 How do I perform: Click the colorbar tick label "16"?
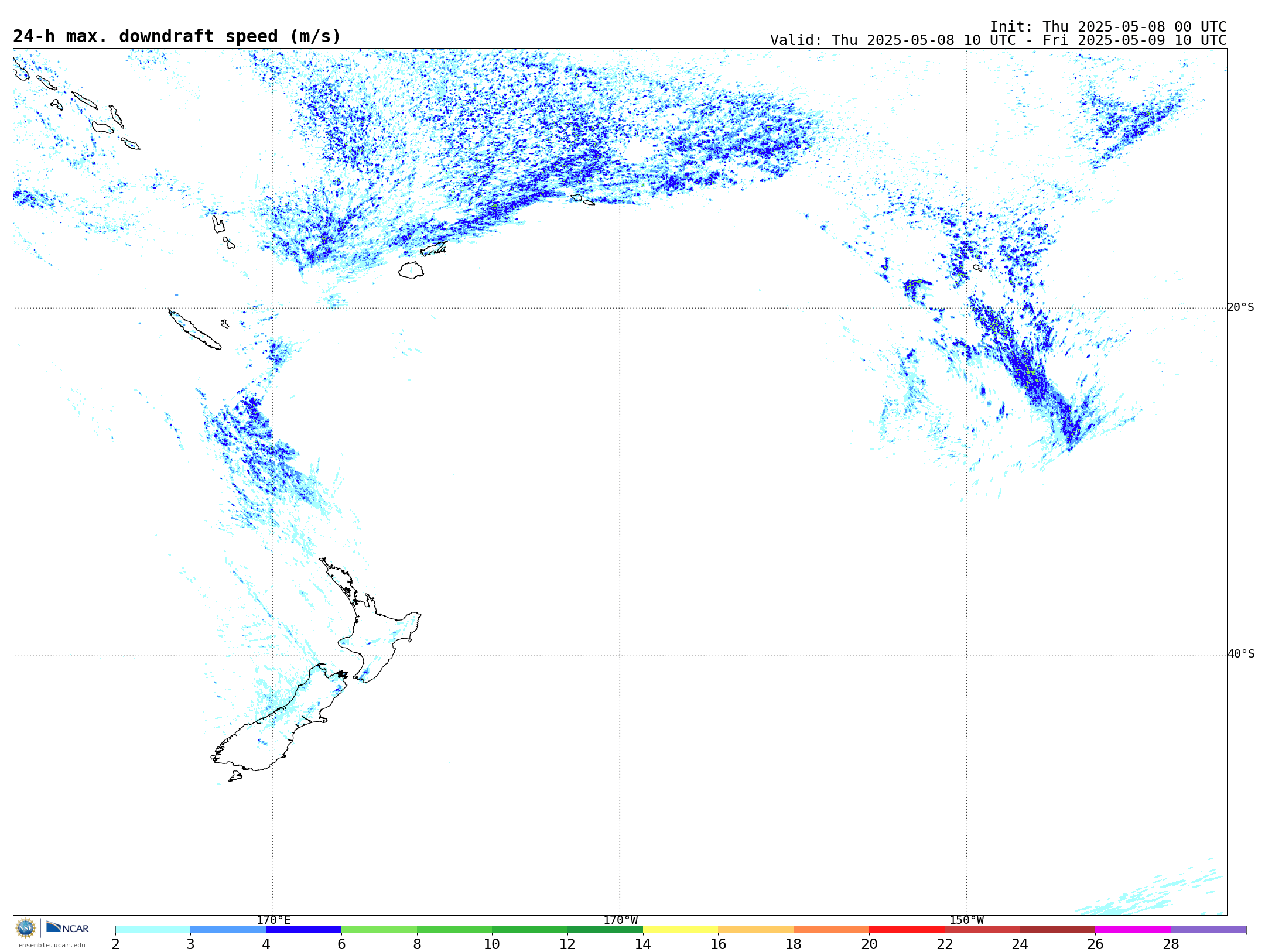click(x=718, y=944)
